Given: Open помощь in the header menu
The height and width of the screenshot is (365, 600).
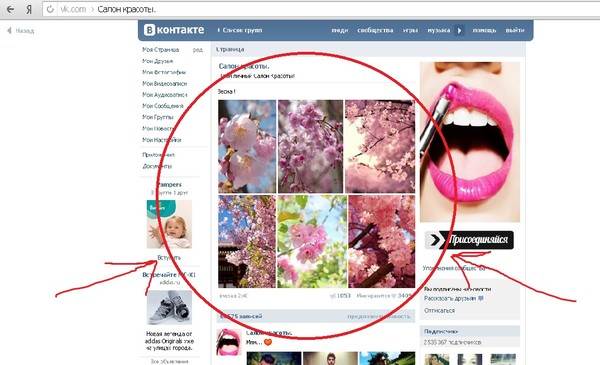Looking at the screenshot, I should pyautogui.click(x=484, y=30).
